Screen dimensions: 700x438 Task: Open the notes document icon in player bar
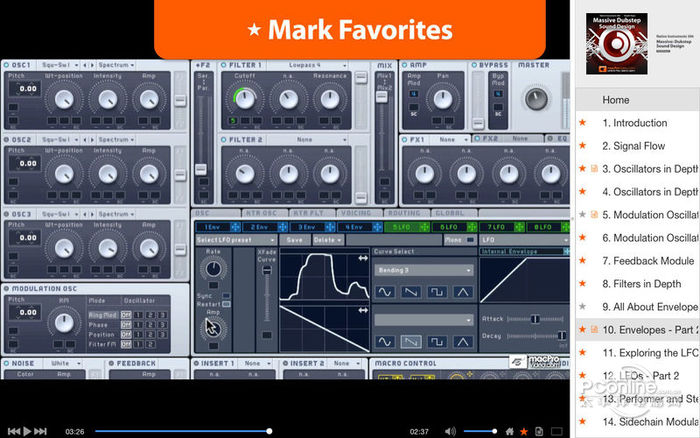click(x=539, y=431)
